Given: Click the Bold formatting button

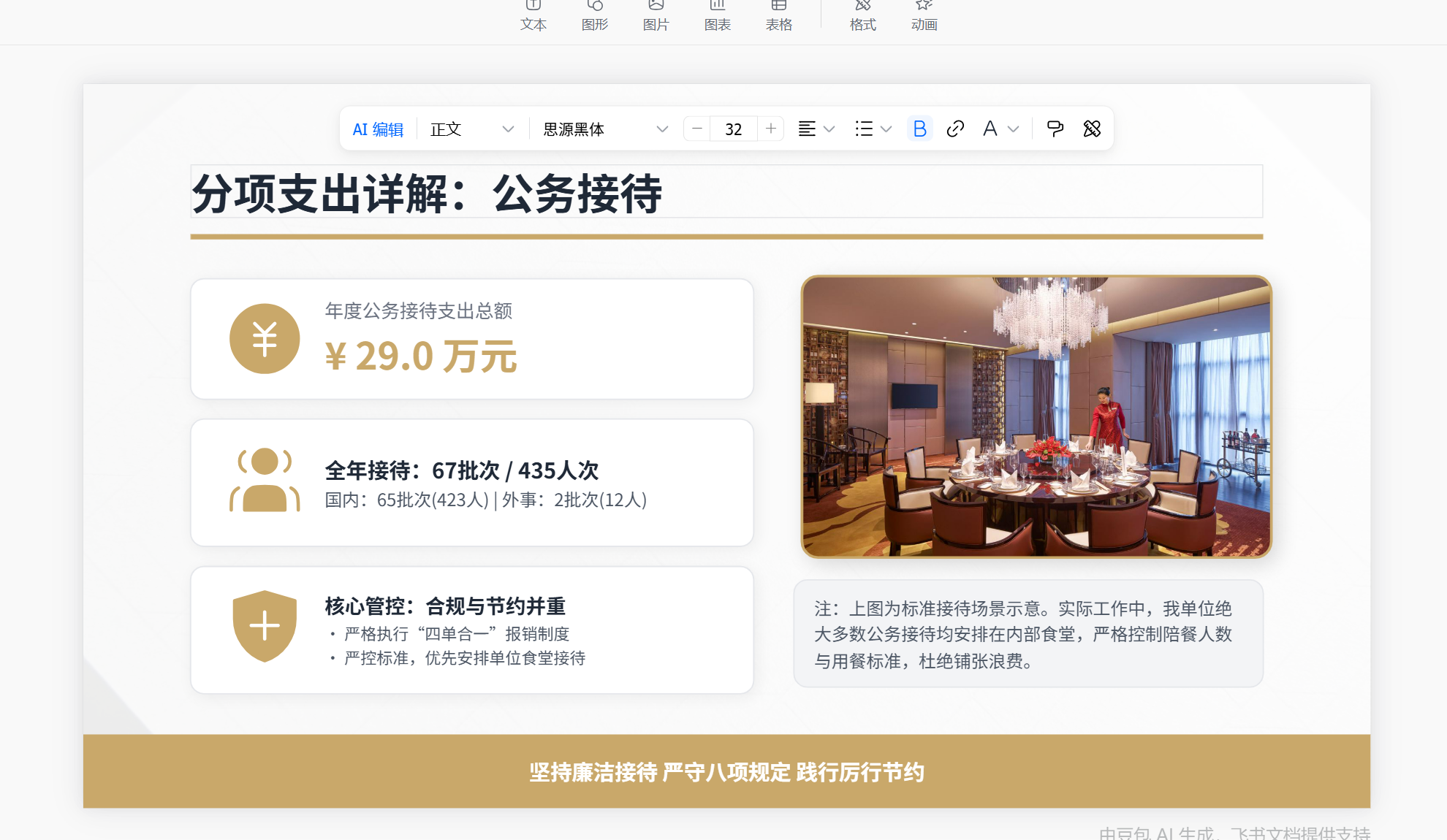Looking at the screenshot, I should pyautogui.click(x=919, y=129).
